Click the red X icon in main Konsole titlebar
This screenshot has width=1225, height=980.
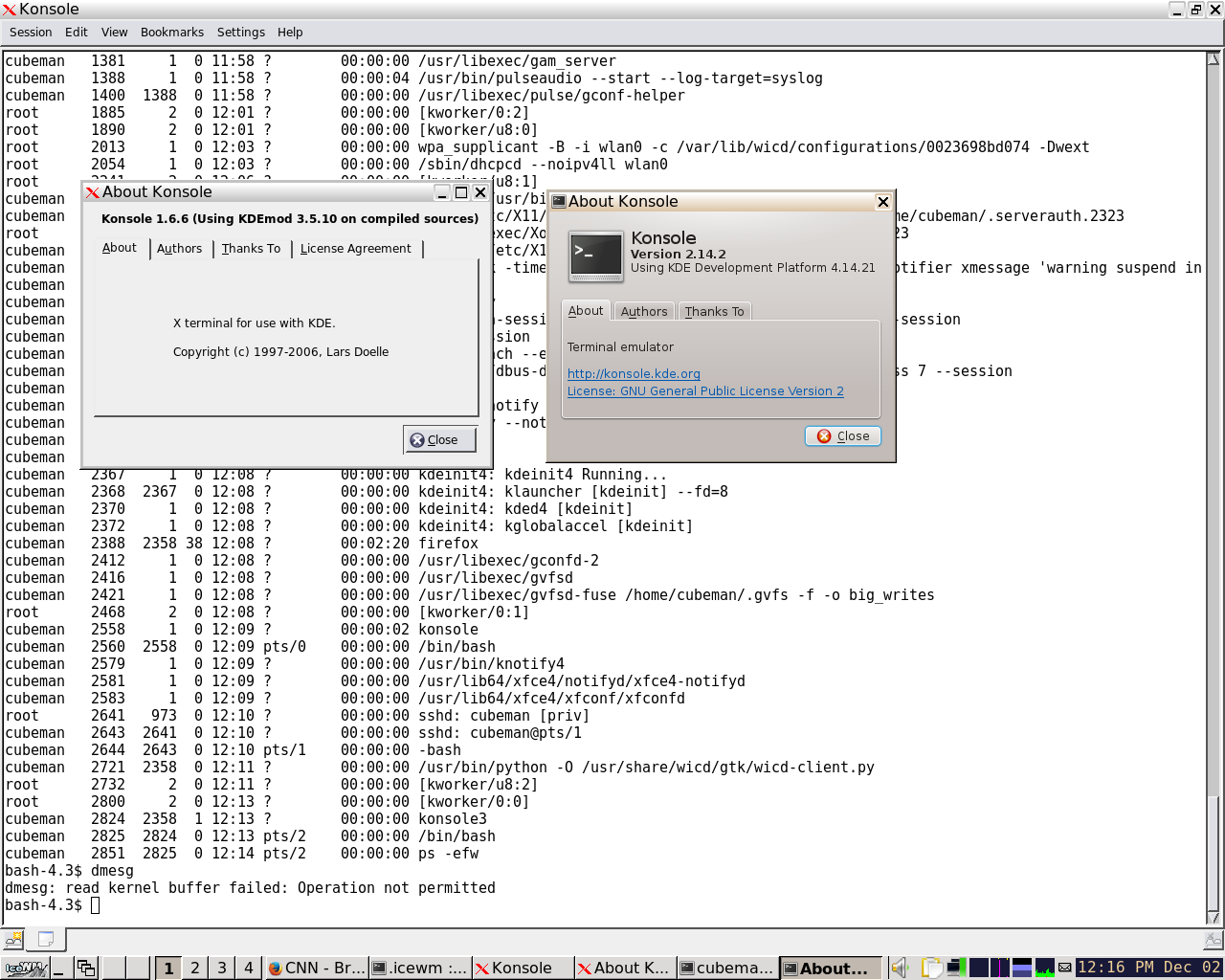(10, 10)
